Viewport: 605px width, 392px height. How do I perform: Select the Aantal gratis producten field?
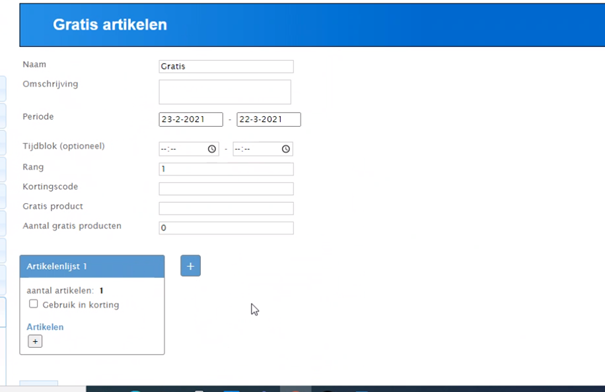(226, 228)
